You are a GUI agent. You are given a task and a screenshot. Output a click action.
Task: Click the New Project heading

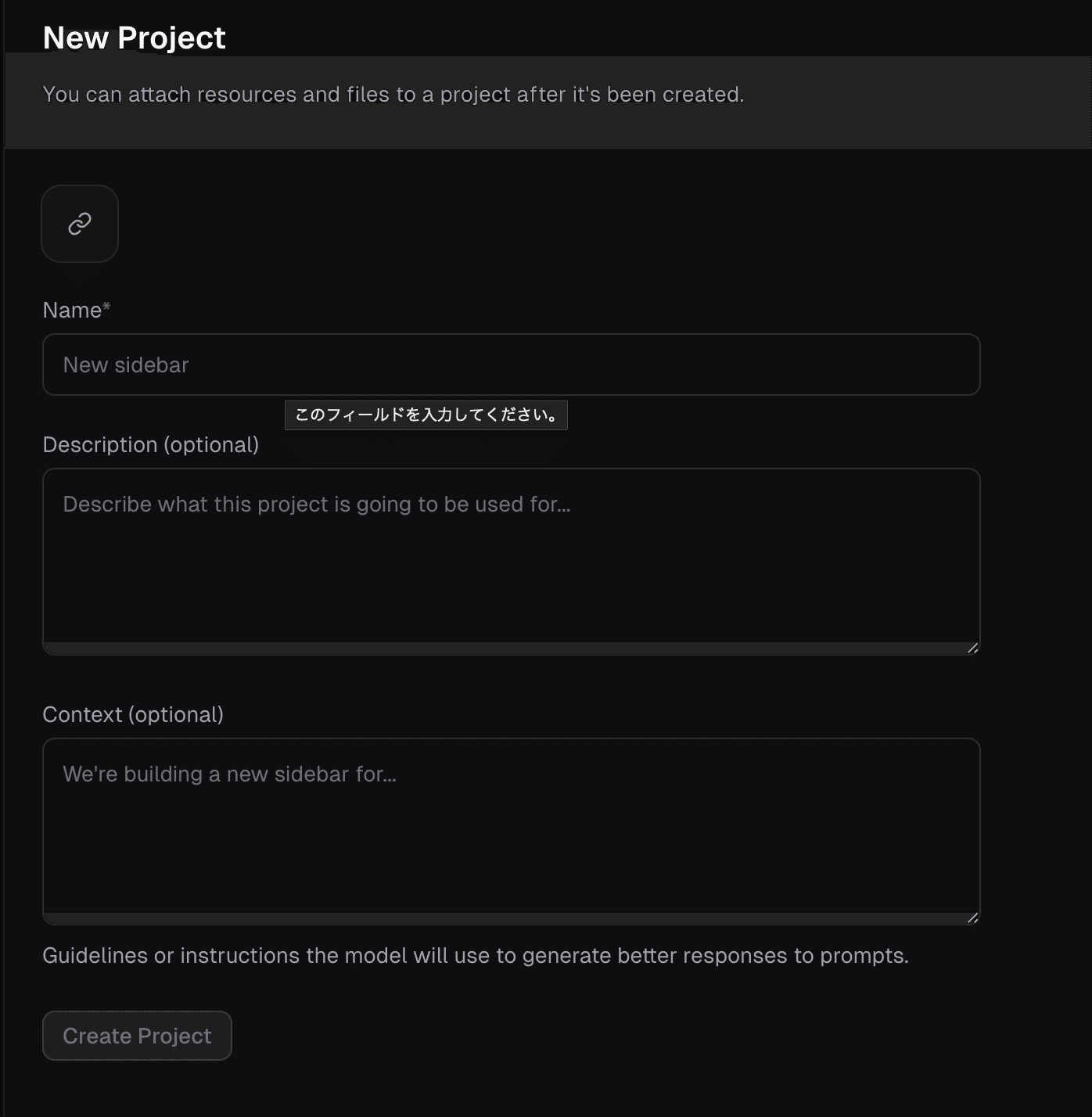click(134, 38)
